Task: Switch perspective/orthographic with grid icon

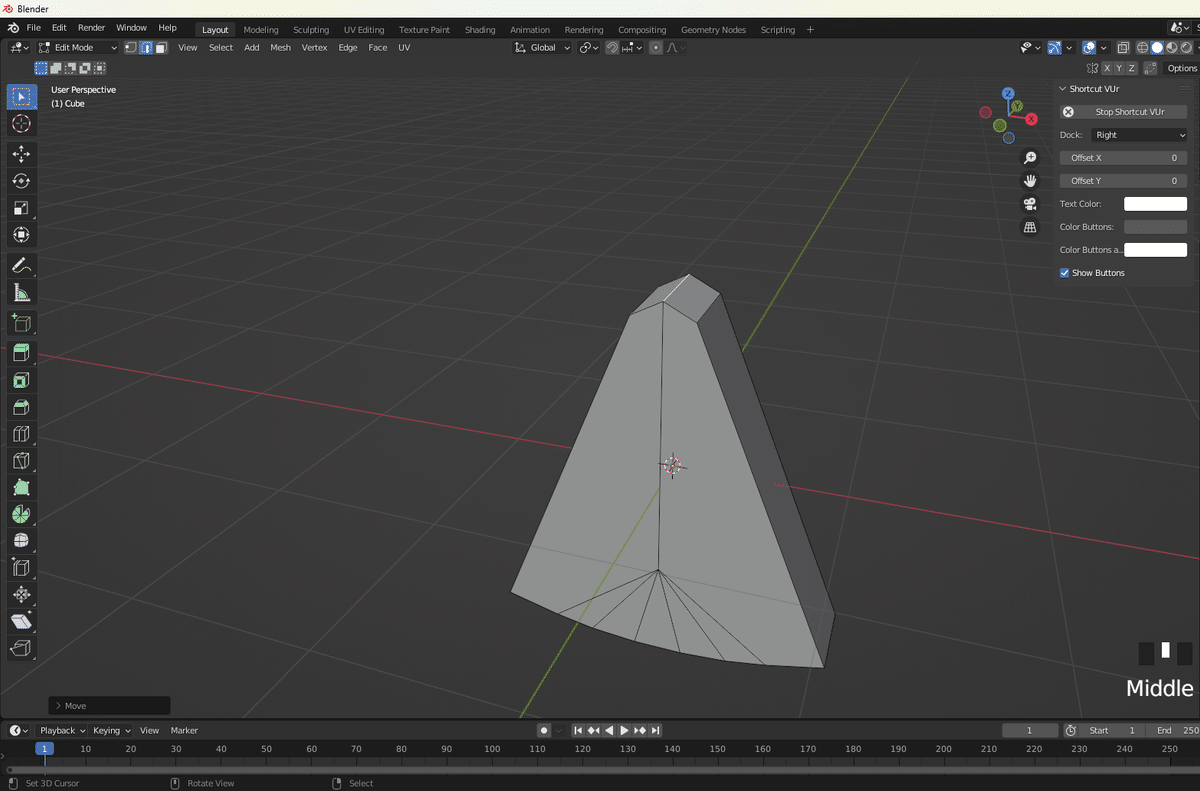Action: pyautogui.click(x=1030, y=228)
